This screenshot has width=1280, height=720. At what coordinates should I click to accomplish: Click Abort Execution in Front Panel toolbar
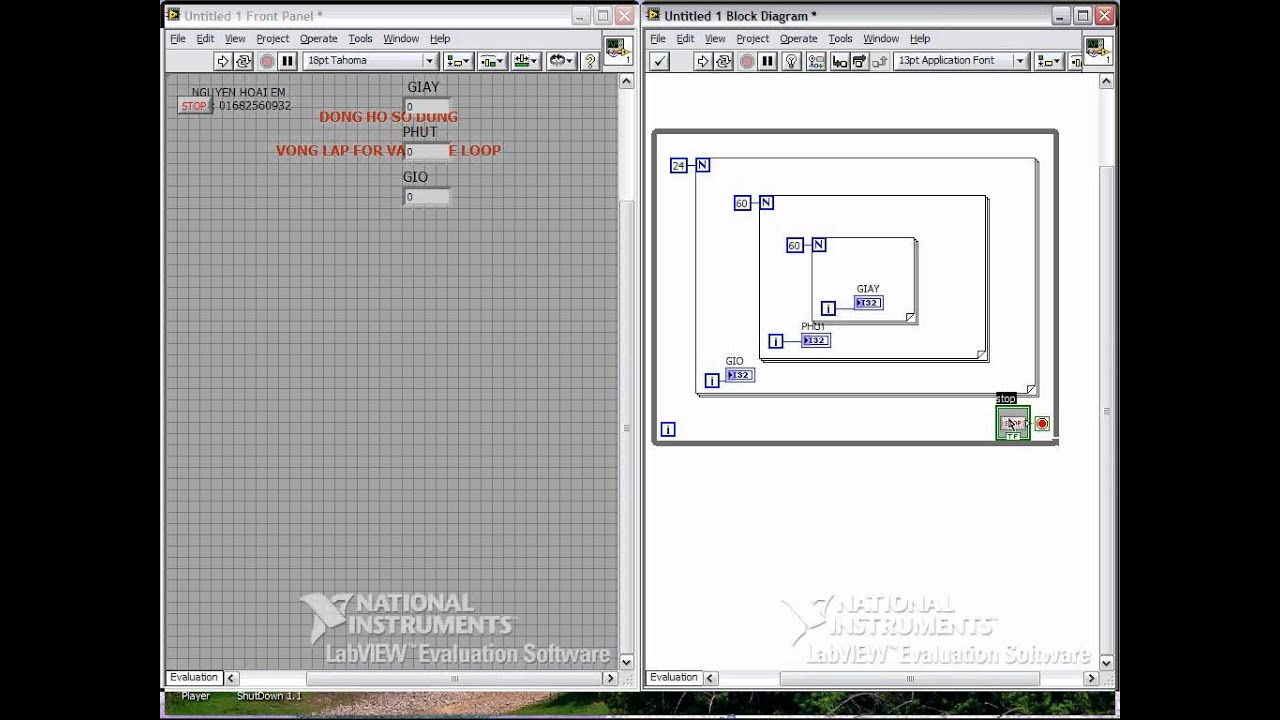pyautogui.click(x=267, y=61)
